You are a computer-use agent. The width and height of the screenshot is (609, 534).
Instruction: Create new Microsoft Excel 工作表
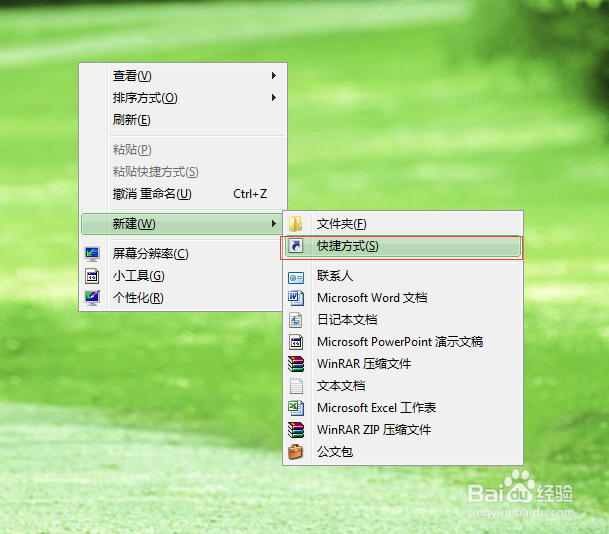tap(403, 408)
